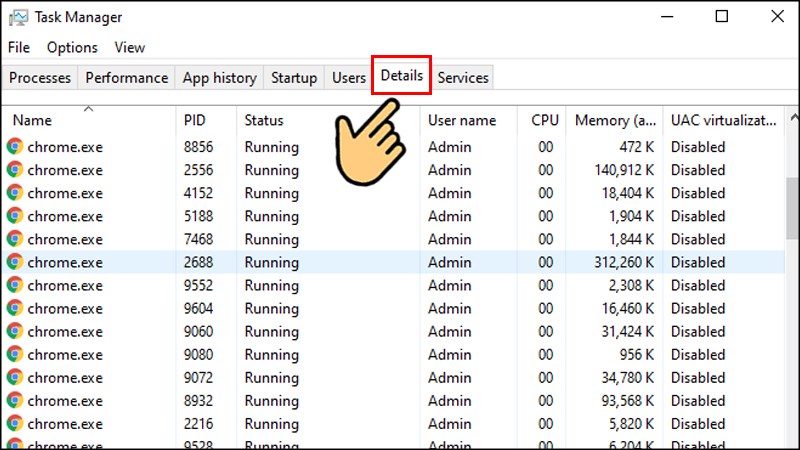Sort by the Memory column header
The image size is (800, 450).
click(x=614, y=120)
